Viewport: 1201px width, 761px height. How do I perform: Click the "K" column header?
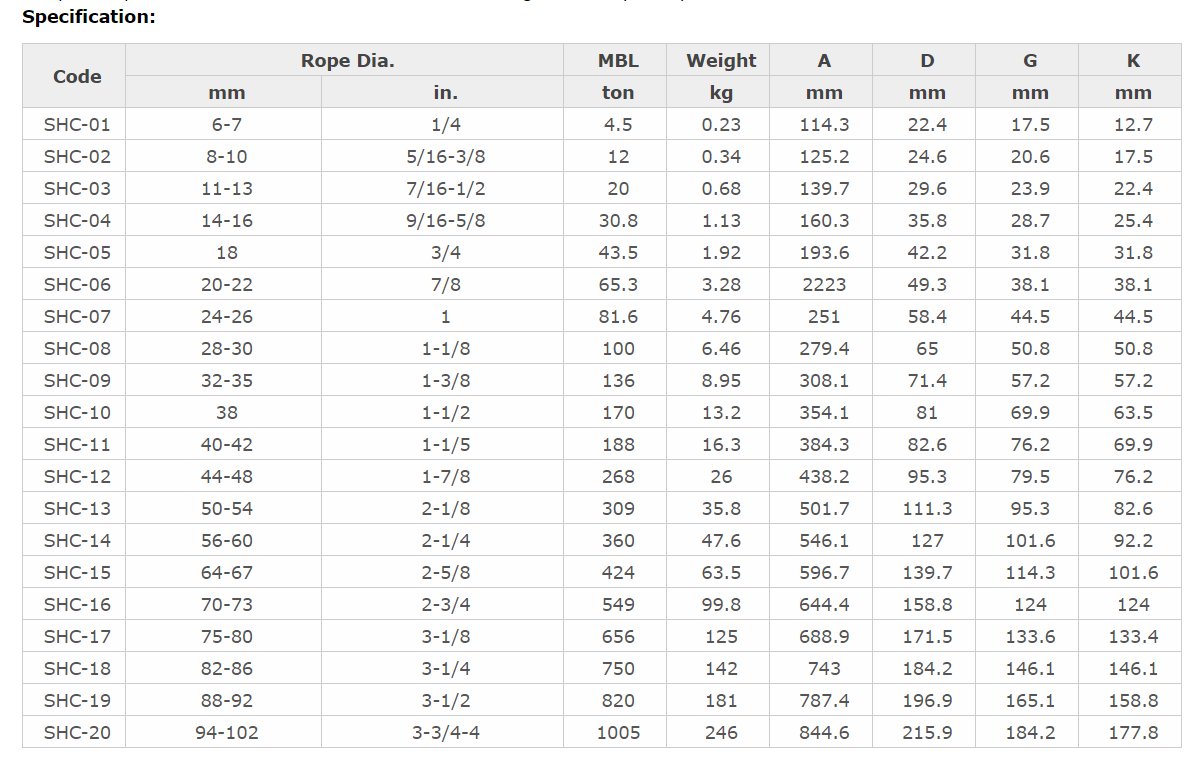(x=1133, y=60)
